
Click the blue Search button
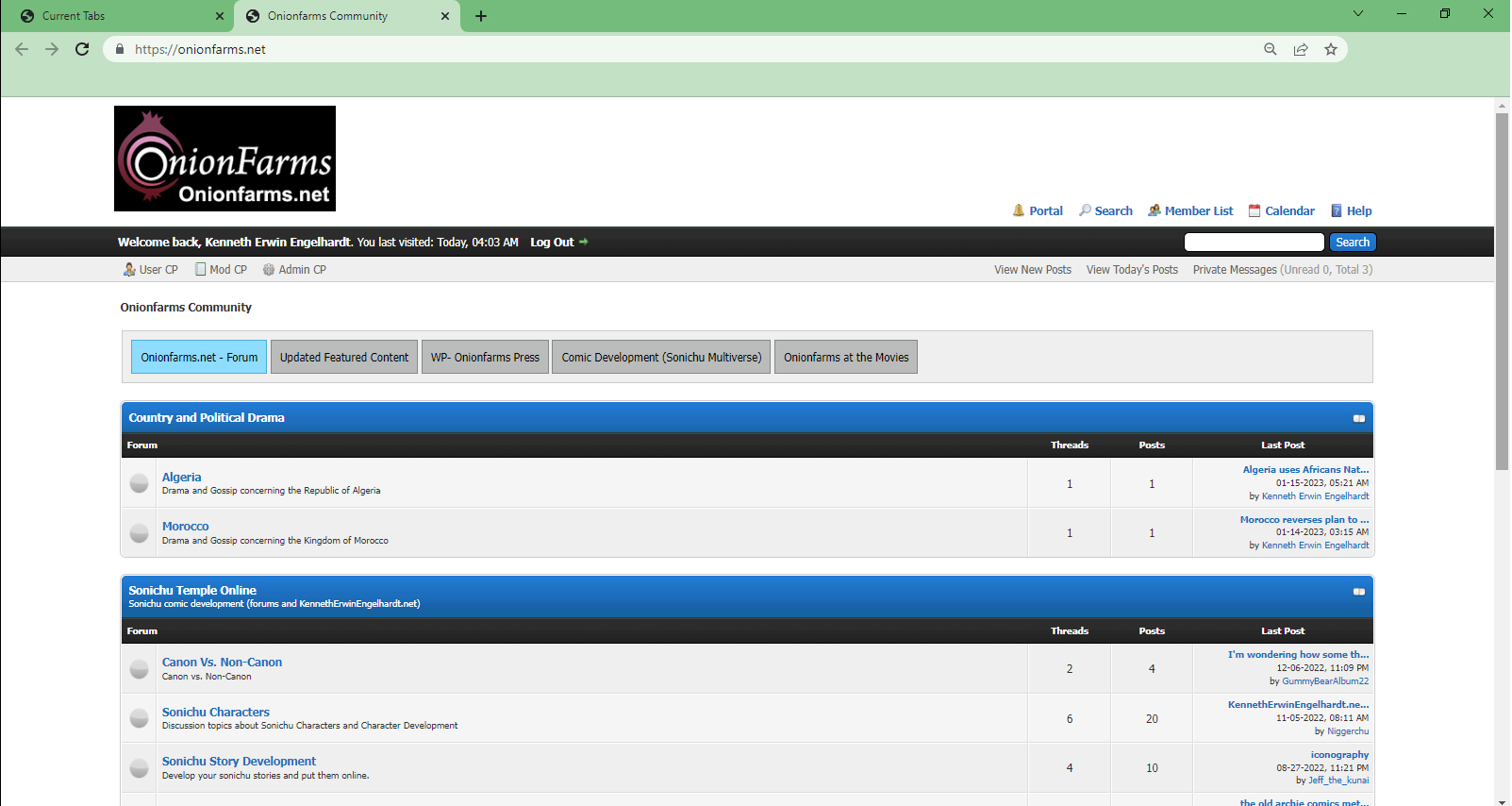pos(1353,243)
